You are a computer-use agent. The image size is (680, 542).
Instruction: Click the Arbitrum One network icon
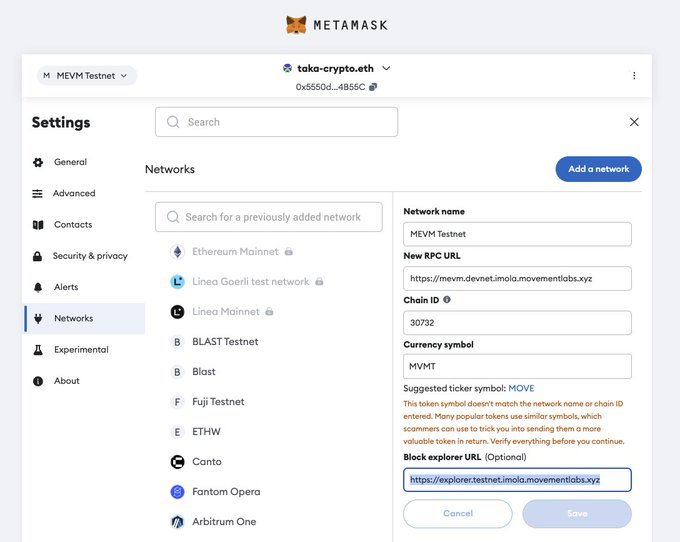pyautogui.click(x=177, y=522)
